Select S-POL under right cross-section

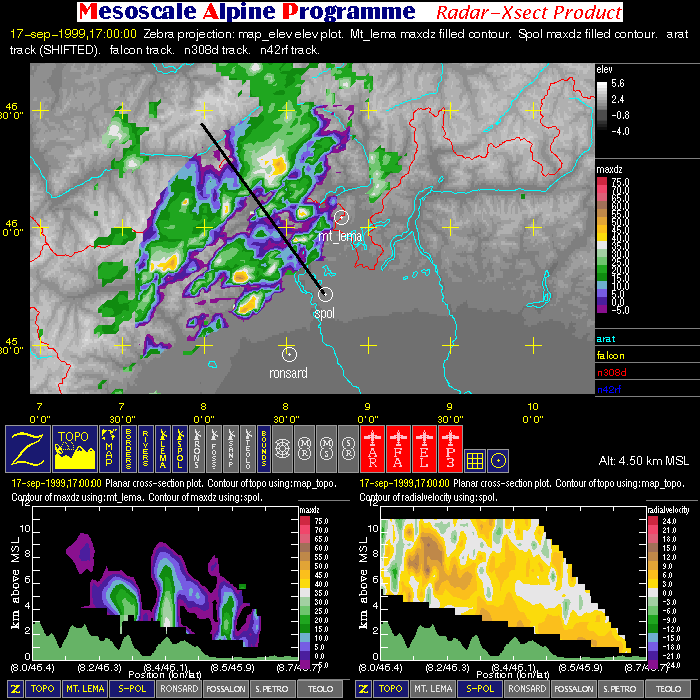pyautogui.click(x=480, y=689)
